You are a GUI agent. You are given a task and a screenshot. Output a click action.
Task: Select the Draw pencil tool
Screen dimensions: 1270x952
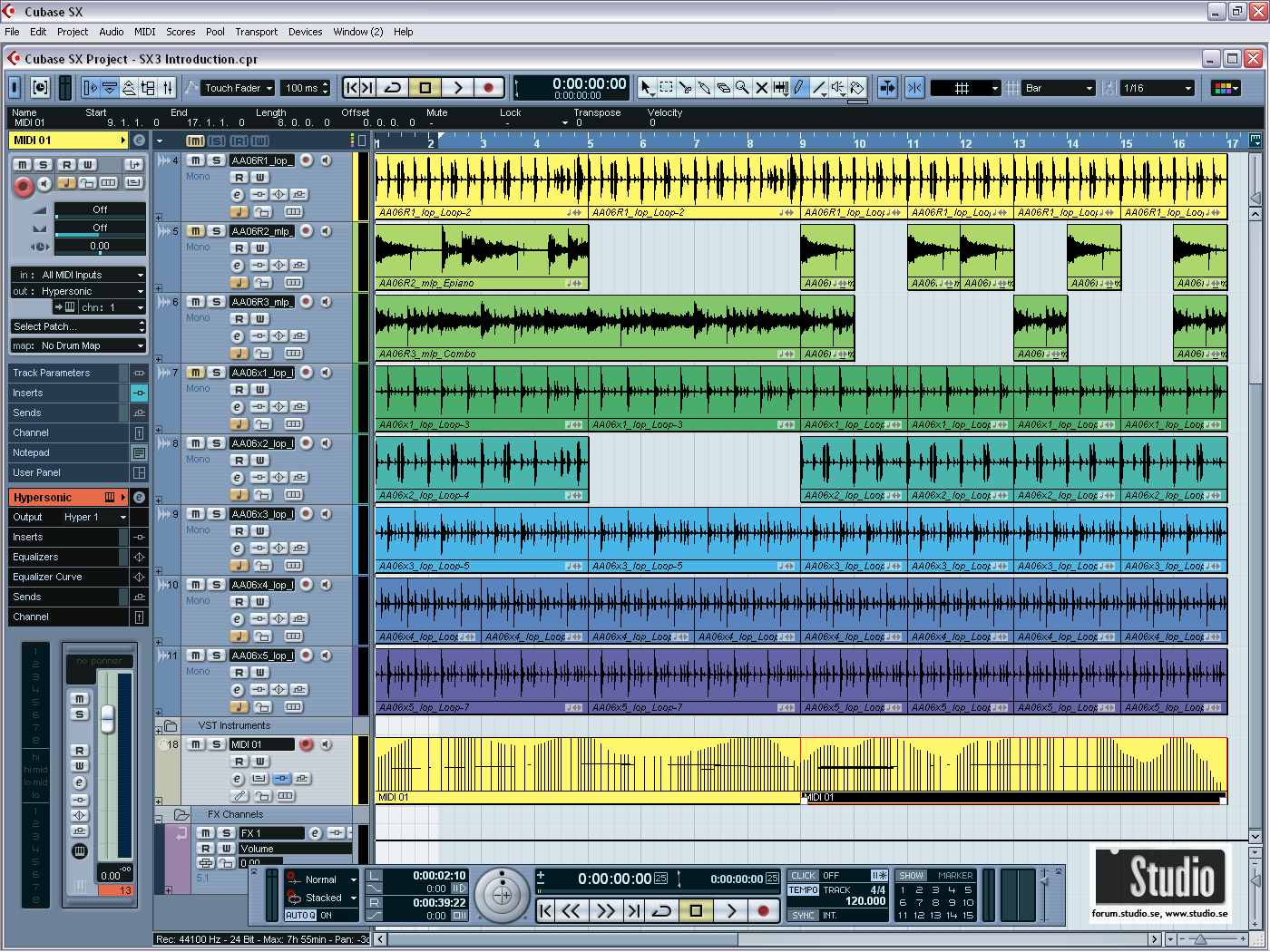pos(799,88)
